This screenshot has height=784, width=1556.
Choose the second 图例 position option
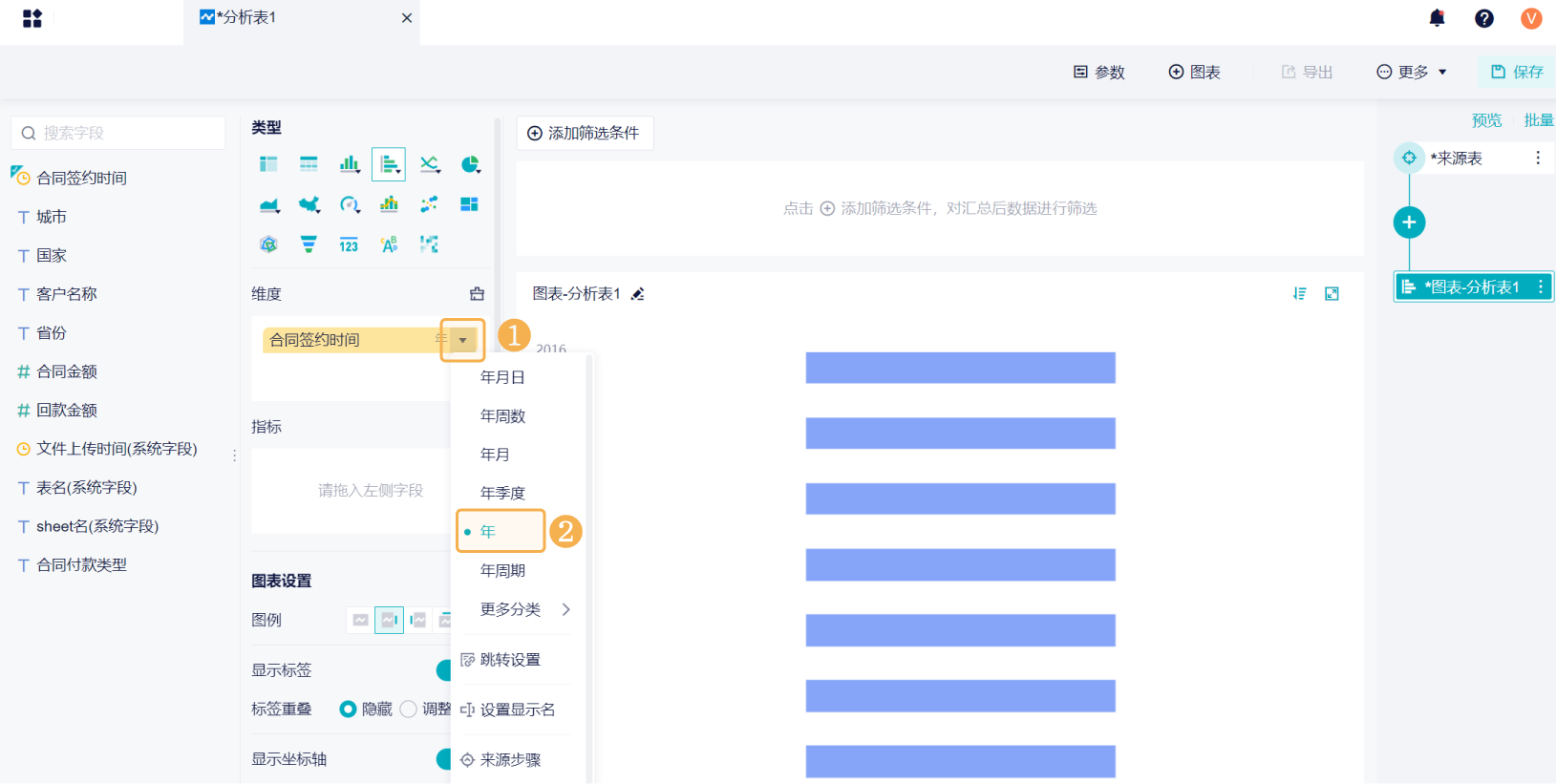[x=389, y=620]
